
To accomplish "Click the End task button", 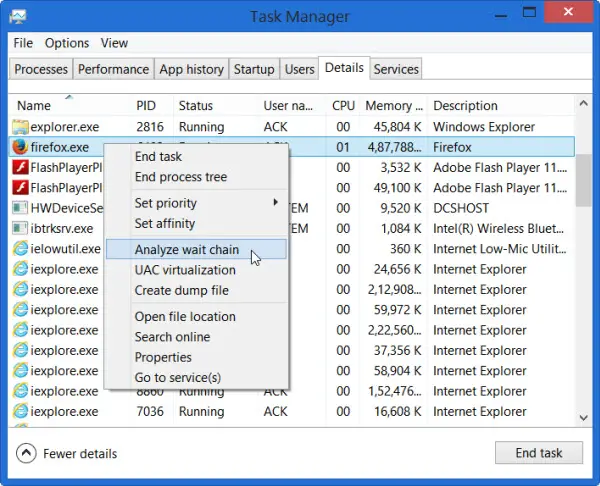I will coord(539,453).
